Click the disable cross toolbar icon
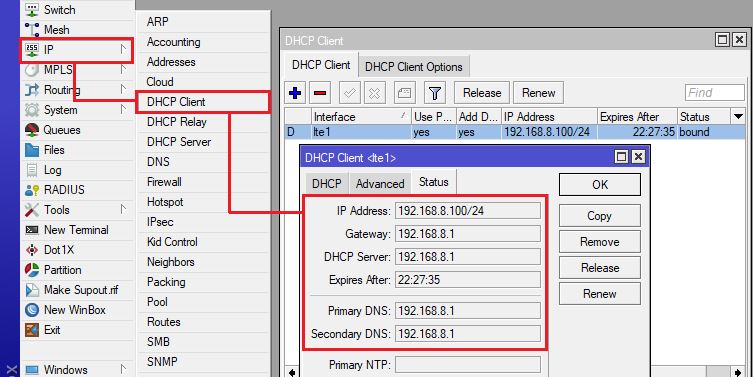753x377 pixels. point(375,93)
